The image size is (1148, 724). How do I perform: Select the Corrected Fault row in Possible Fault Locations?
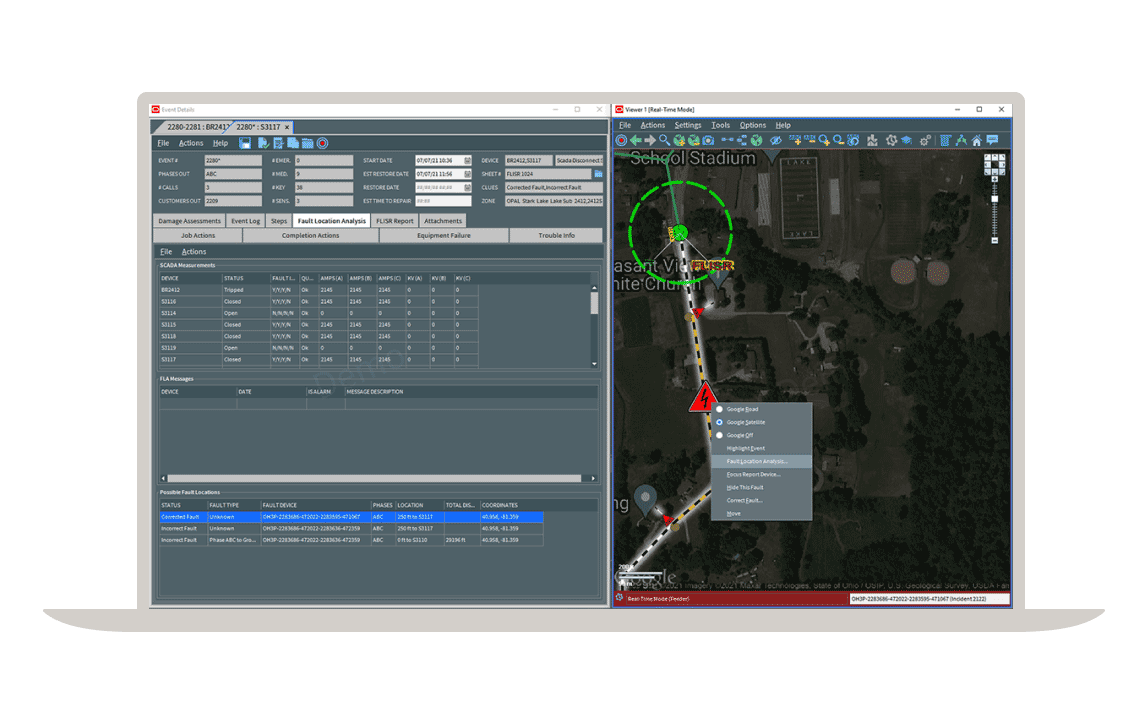351,517
